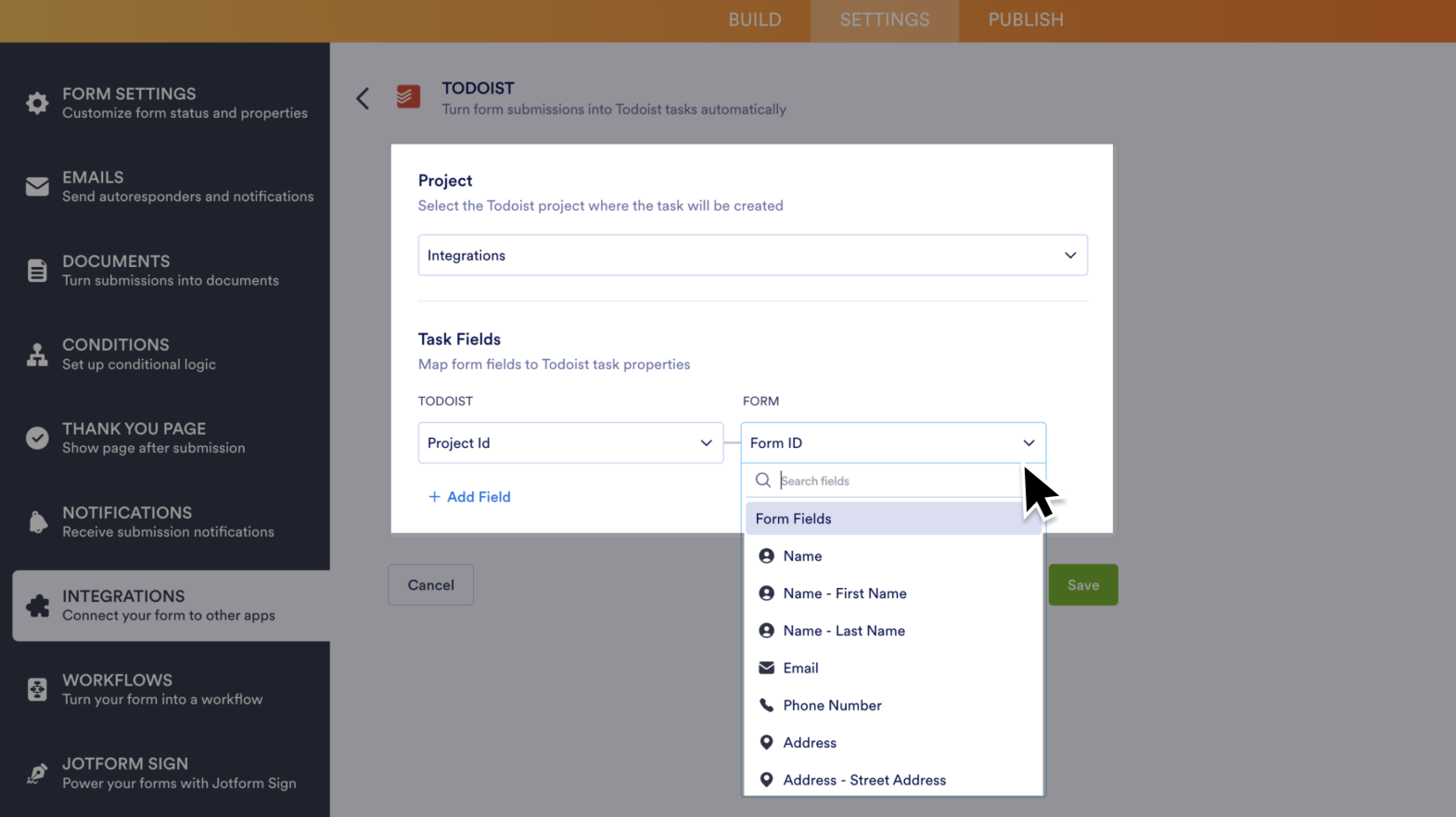Click the Todoist logo icon
This screenshot has height=817, width=1456.
(408, 96)
